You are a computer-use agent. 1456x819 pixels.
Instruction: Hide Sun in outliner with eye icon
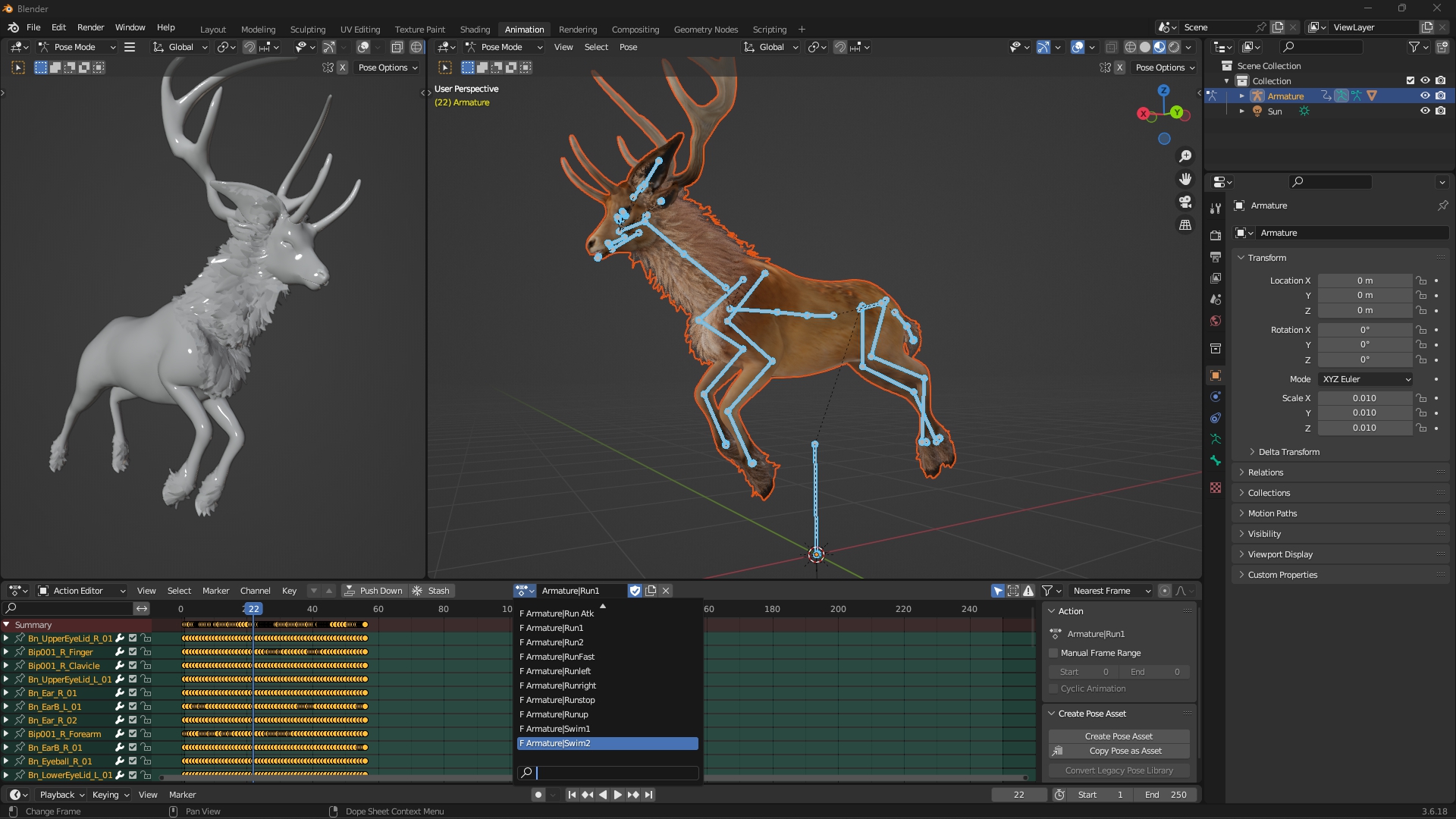click(x=1425, y=111)
